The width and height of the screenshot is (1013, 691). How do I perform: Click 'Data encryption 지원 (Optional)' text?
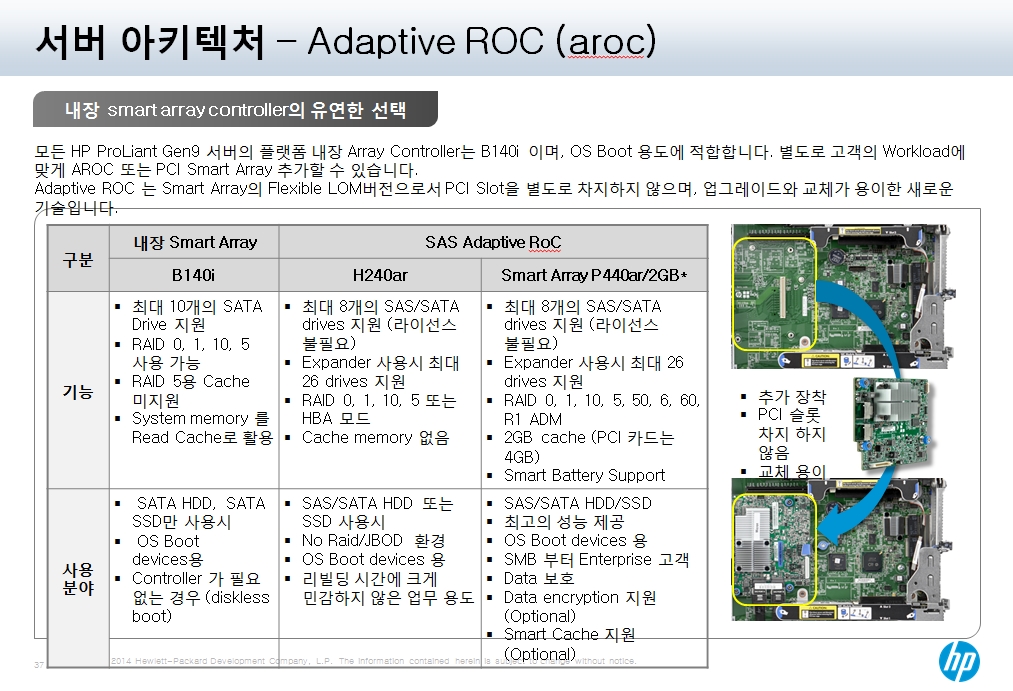580,606
